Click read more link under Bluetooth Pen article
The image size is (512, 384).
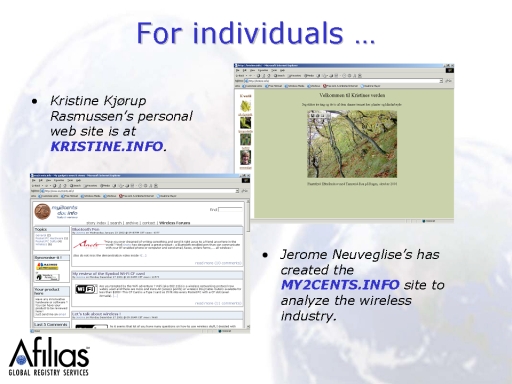[x=218, y=263]
